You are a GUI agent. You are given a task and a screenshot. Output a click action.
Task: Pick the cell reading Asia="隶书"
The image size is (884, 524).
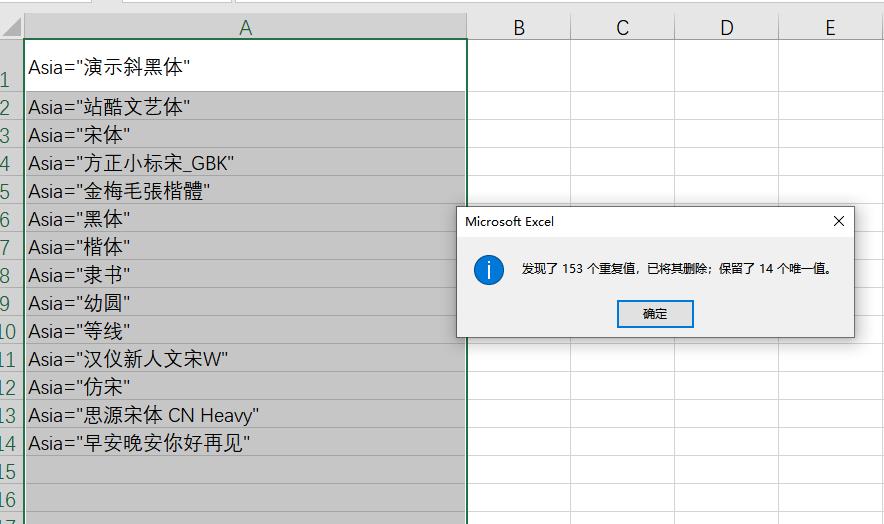[245, 275]
